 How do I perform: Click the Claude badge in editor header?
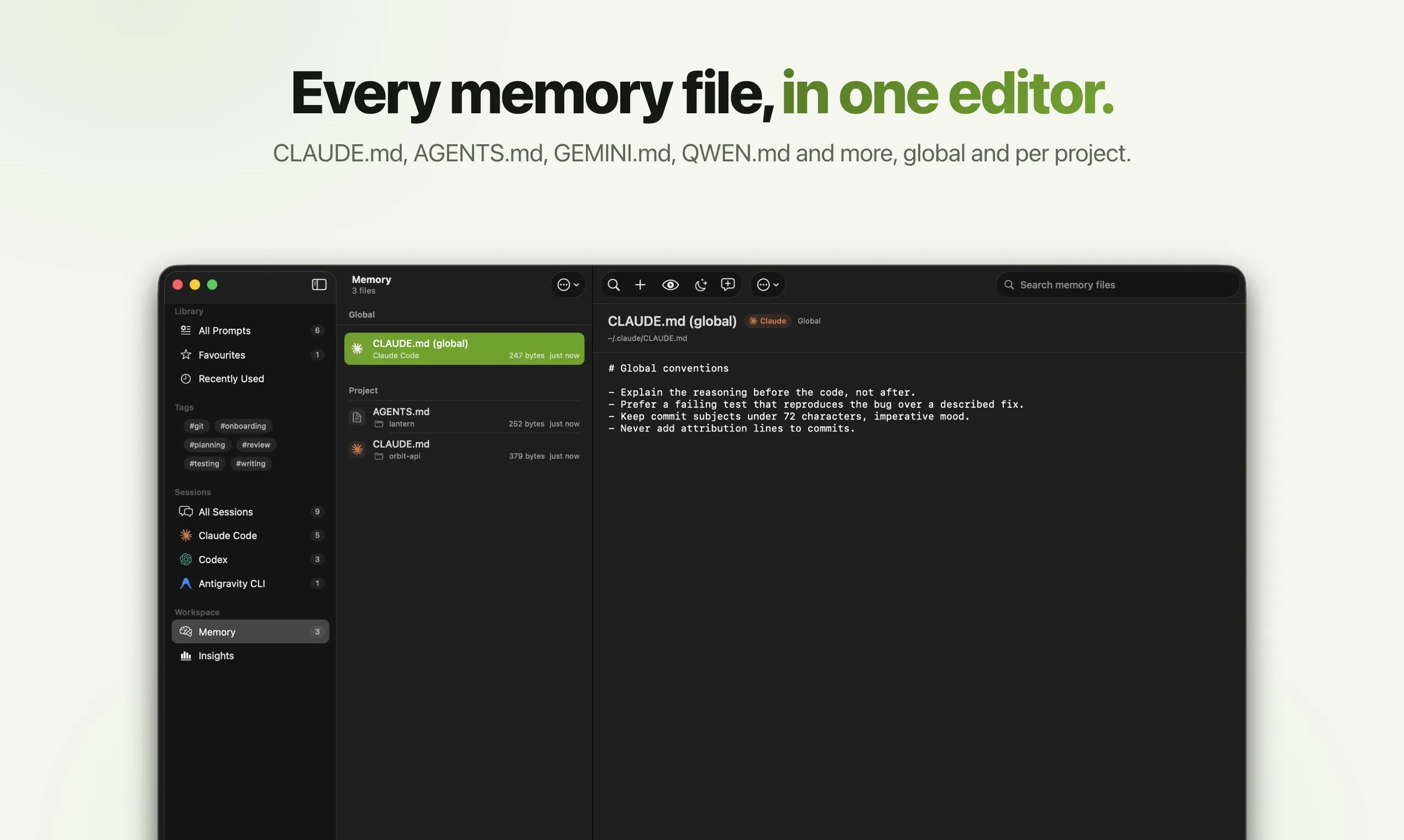click(x=768, y=321)
